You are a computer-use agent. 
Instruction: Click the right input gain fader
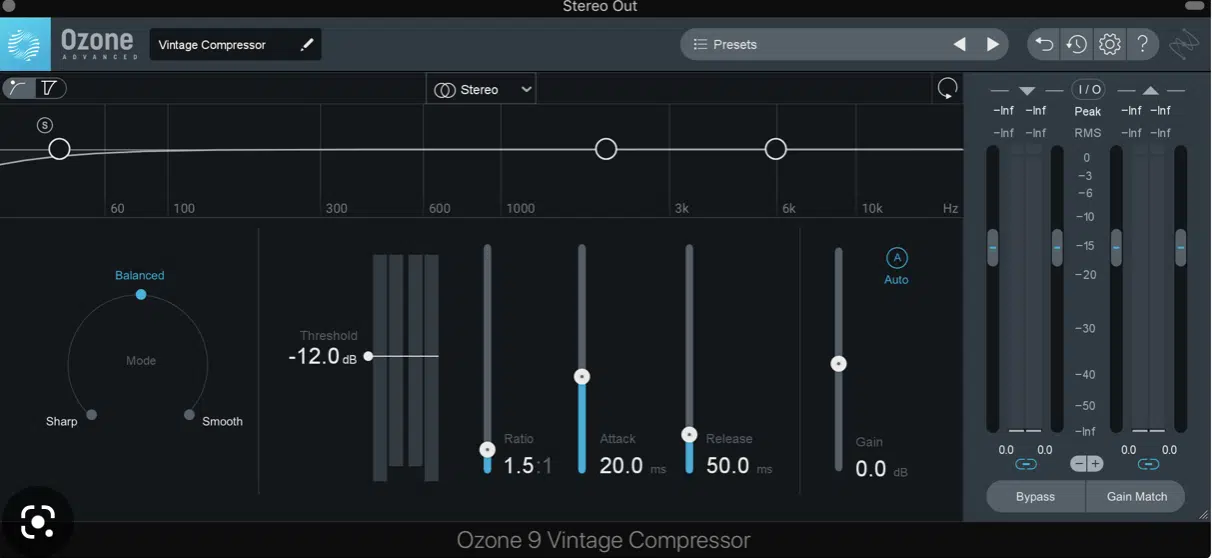pos(1057,247)
